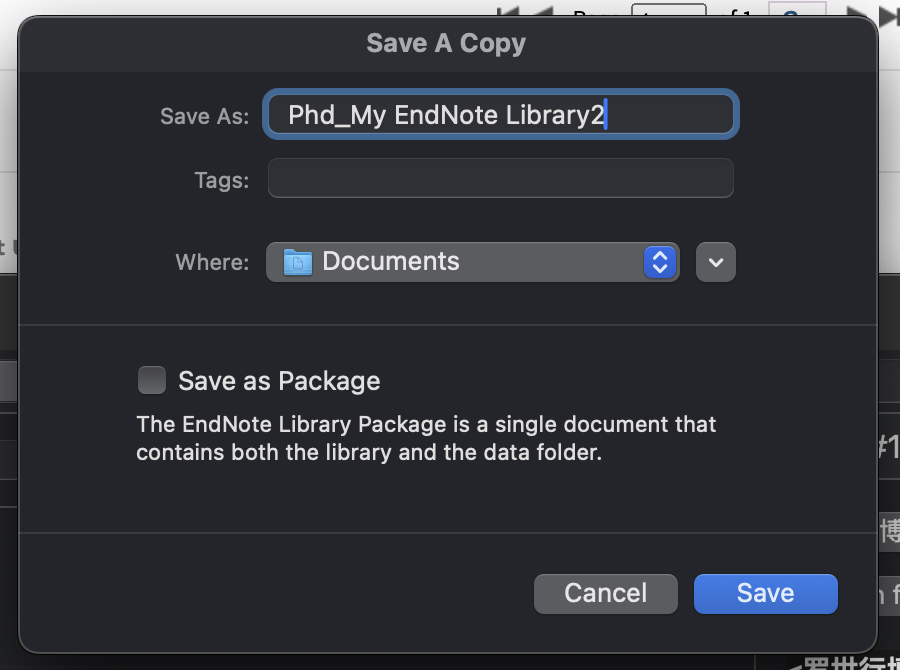Enable the Save as Package checkbox
Screen dimensions: 900x670
click(x=152, y=380)
